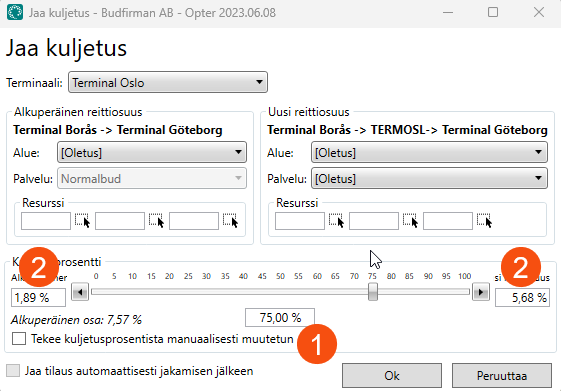Click the 5,68 % new share field
This screenshot has height=391, width=561.
(x=522, y=298)
